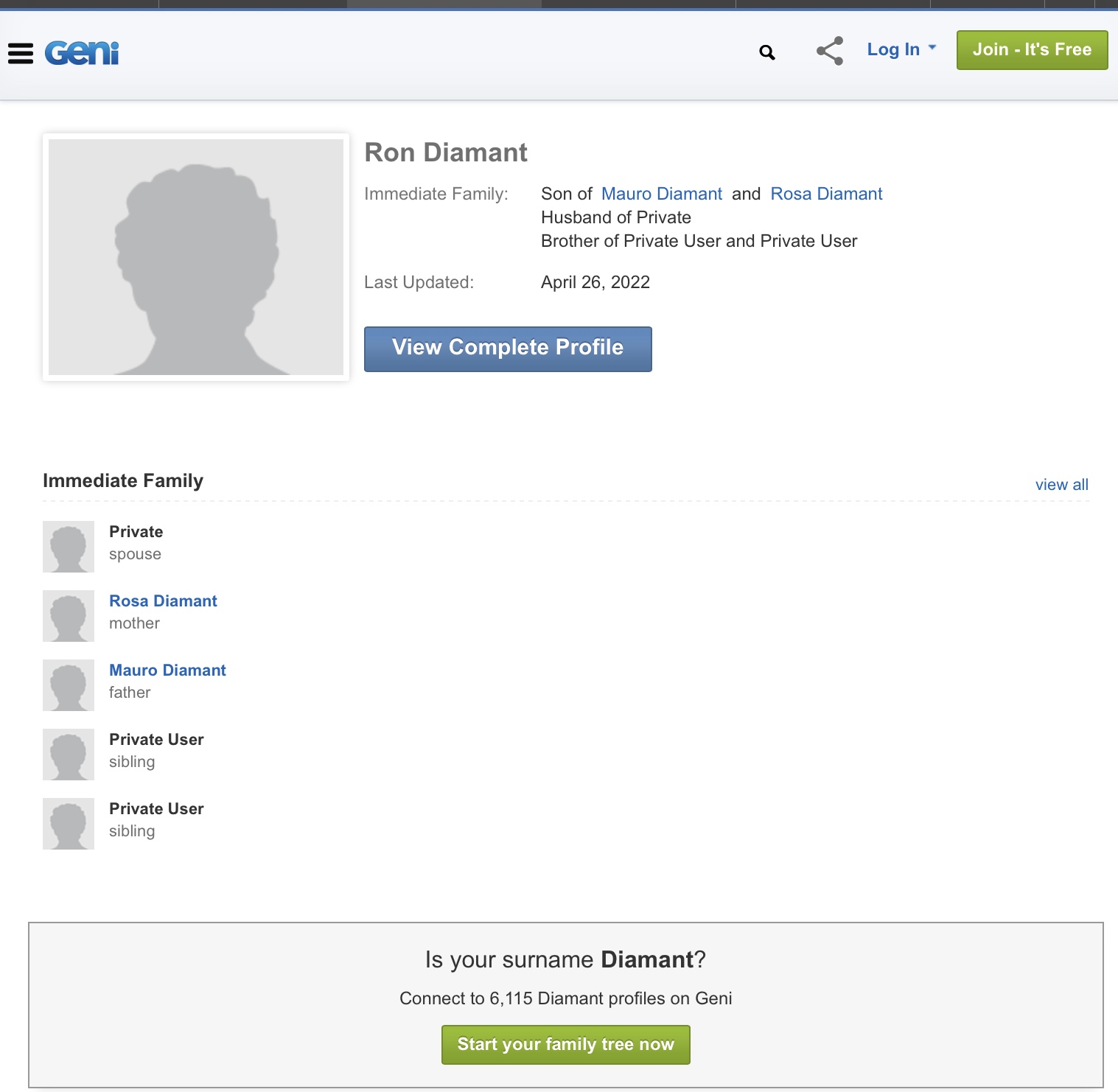Select Mauro Diamant in family list
Screen dimensions: 1118x1092
pos(167,671)
